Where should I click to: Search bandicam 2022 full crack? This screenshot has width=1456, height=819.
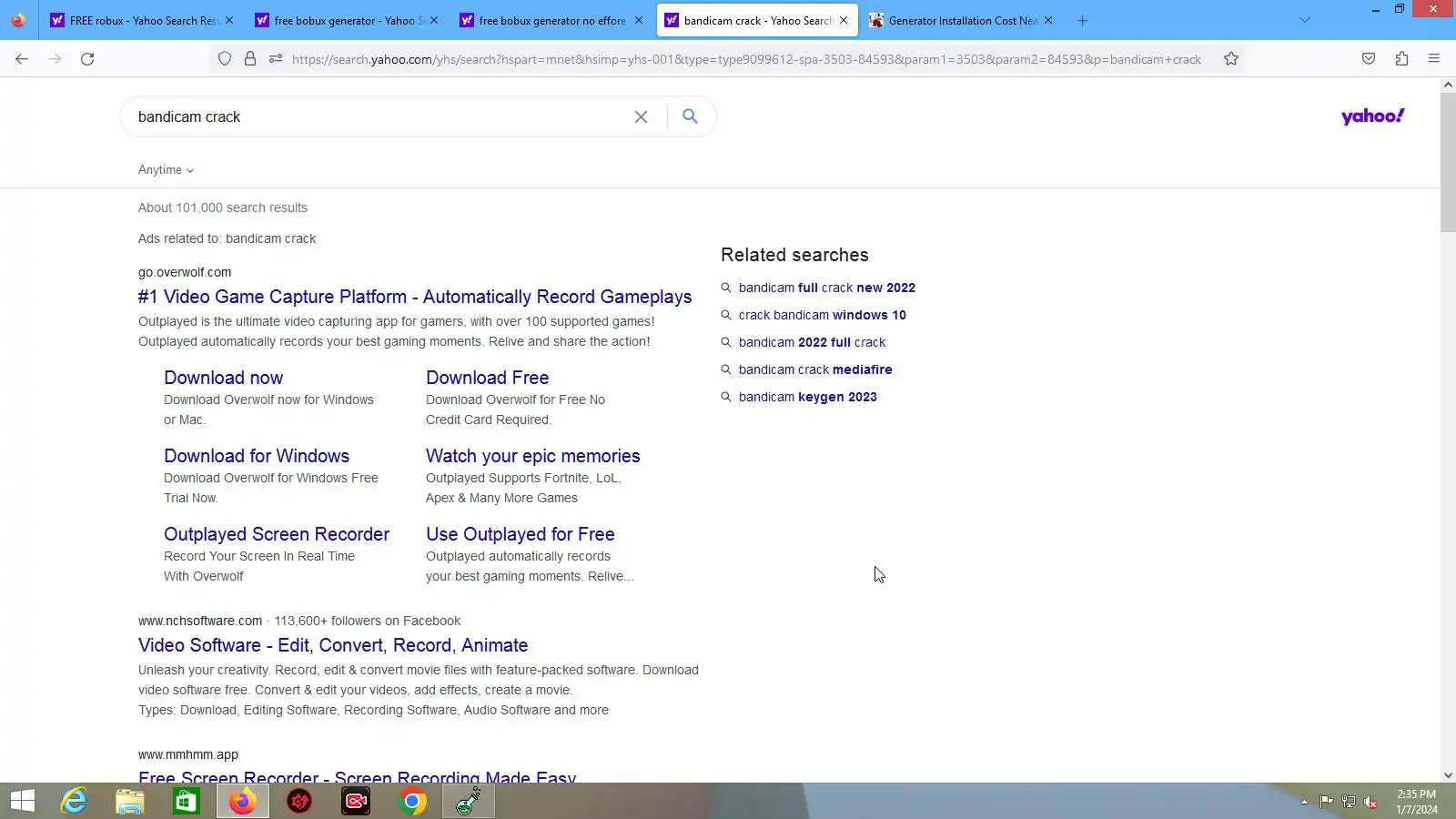coord(812,342)
